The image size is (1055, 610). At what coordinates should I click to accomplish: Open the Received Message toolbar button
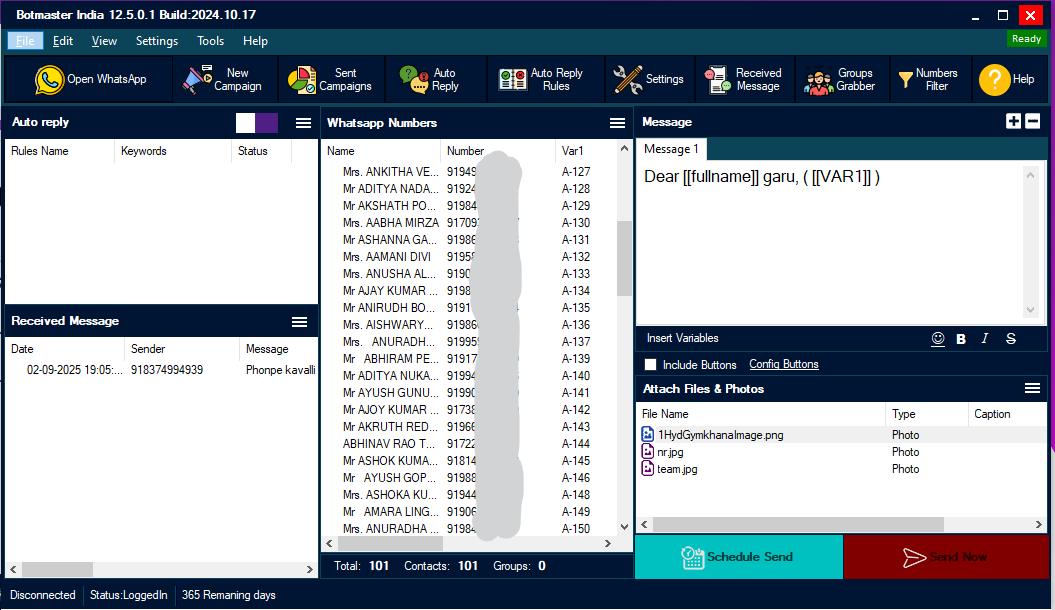744,79
